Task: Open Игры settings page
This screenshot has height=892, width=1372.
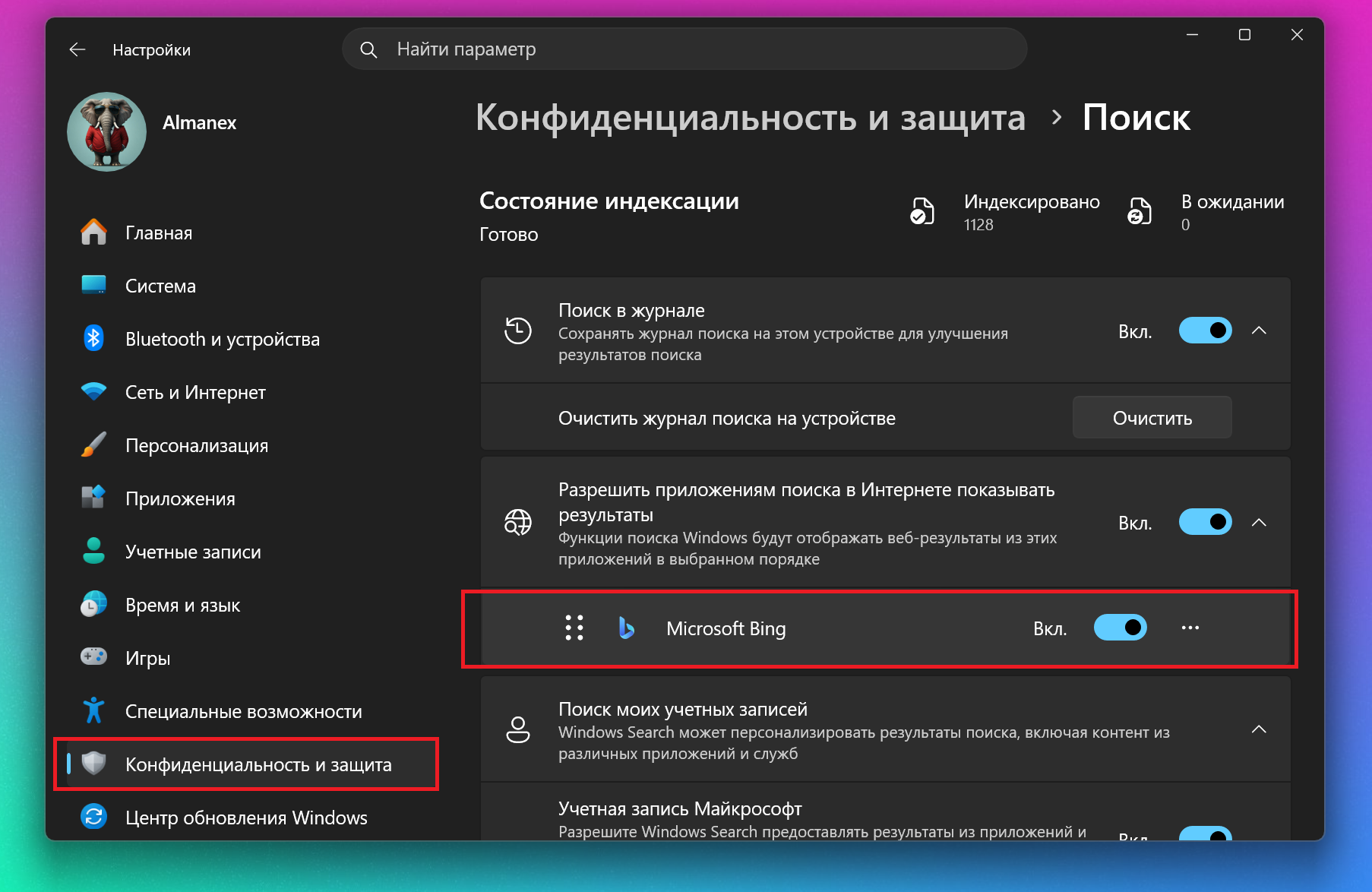Action: pos(246,658)
